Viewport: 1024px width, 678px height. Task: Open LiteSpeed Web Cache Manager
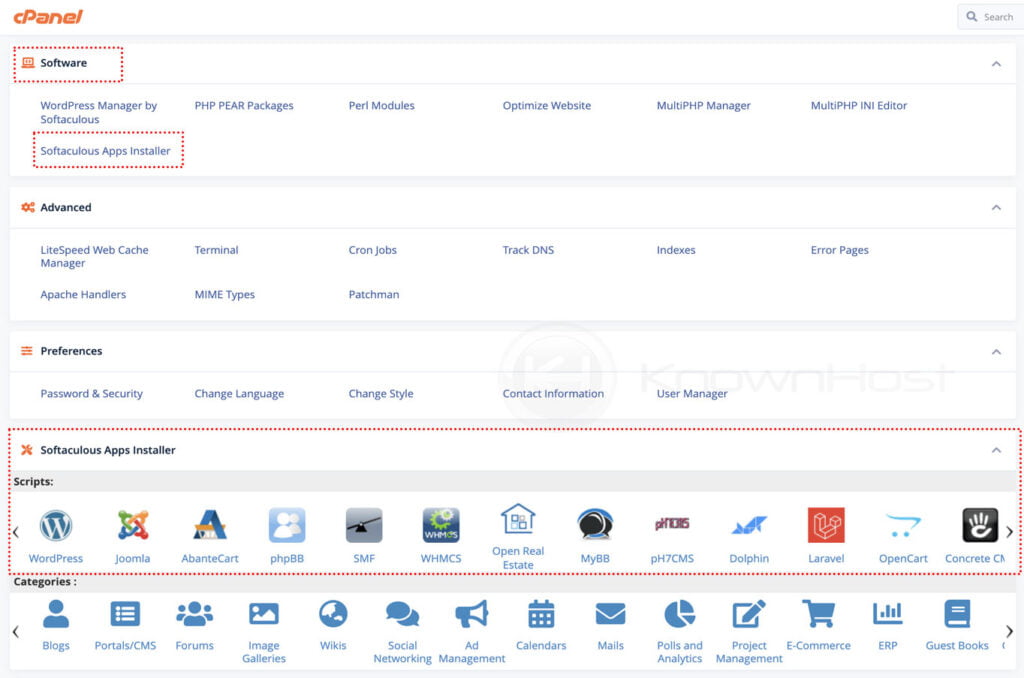(95, 256)
